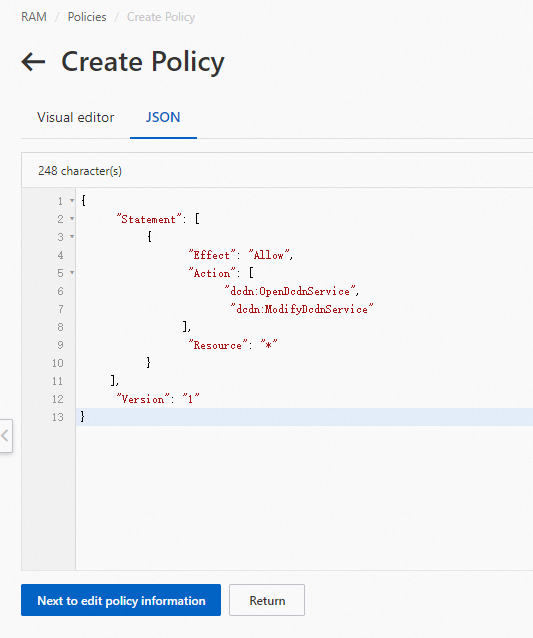
Task: Select the JSON tab
Action: coord(163,118)
